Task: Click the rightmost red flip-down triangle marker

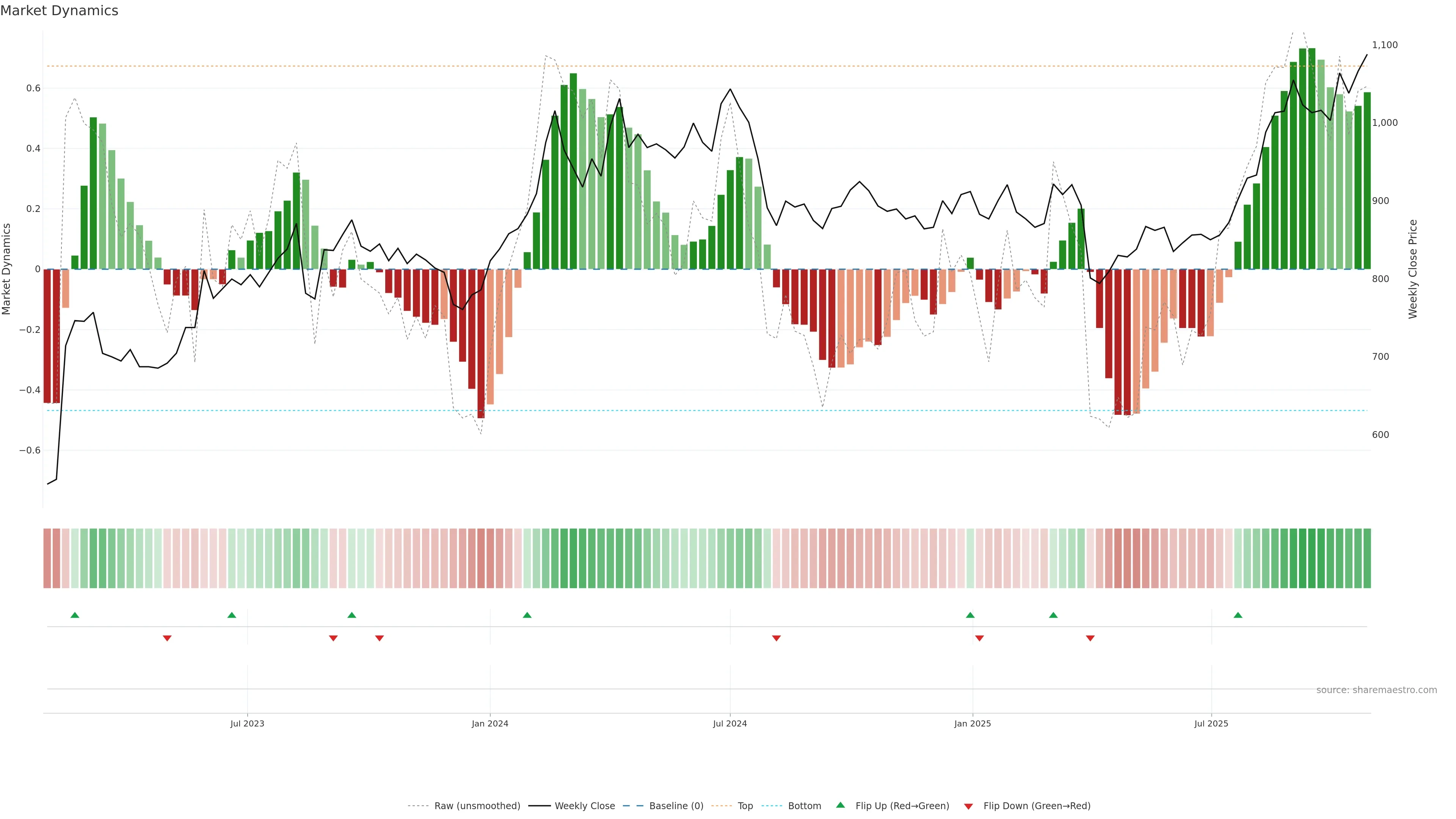Action: 1090,638
